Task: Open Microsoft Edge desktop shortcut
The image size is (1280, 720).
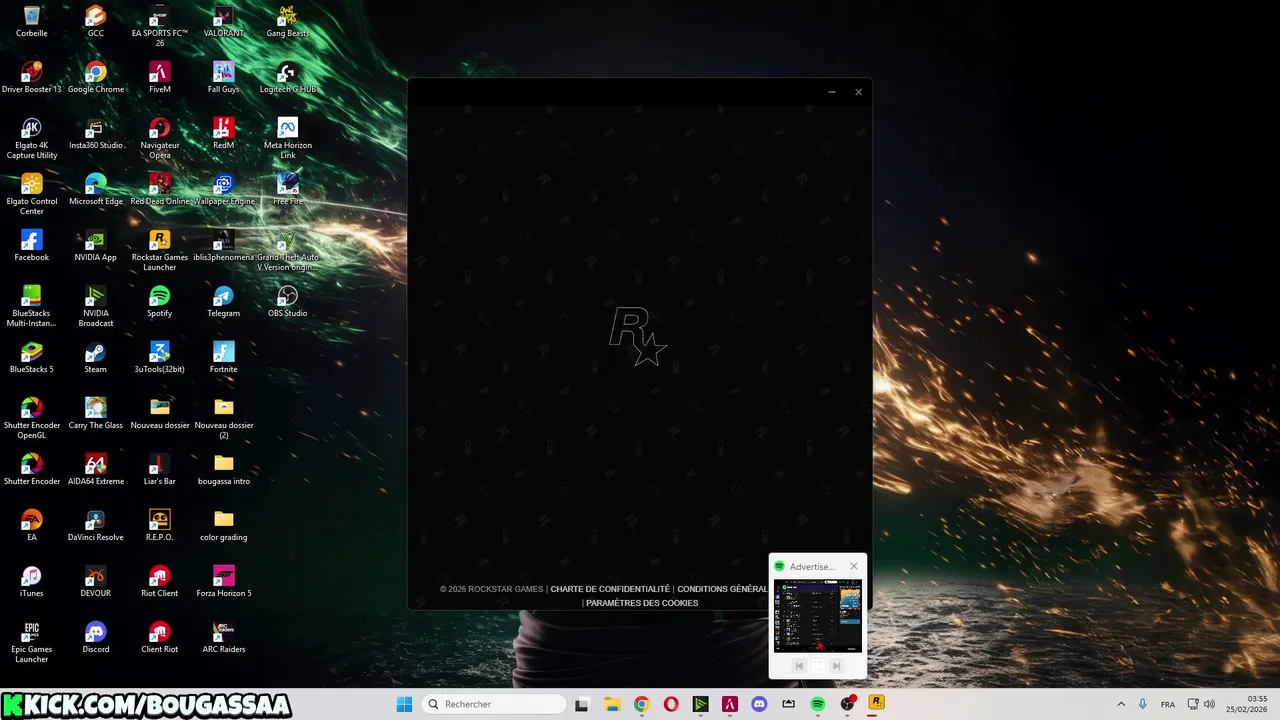Action: click(x=96, y=189)
